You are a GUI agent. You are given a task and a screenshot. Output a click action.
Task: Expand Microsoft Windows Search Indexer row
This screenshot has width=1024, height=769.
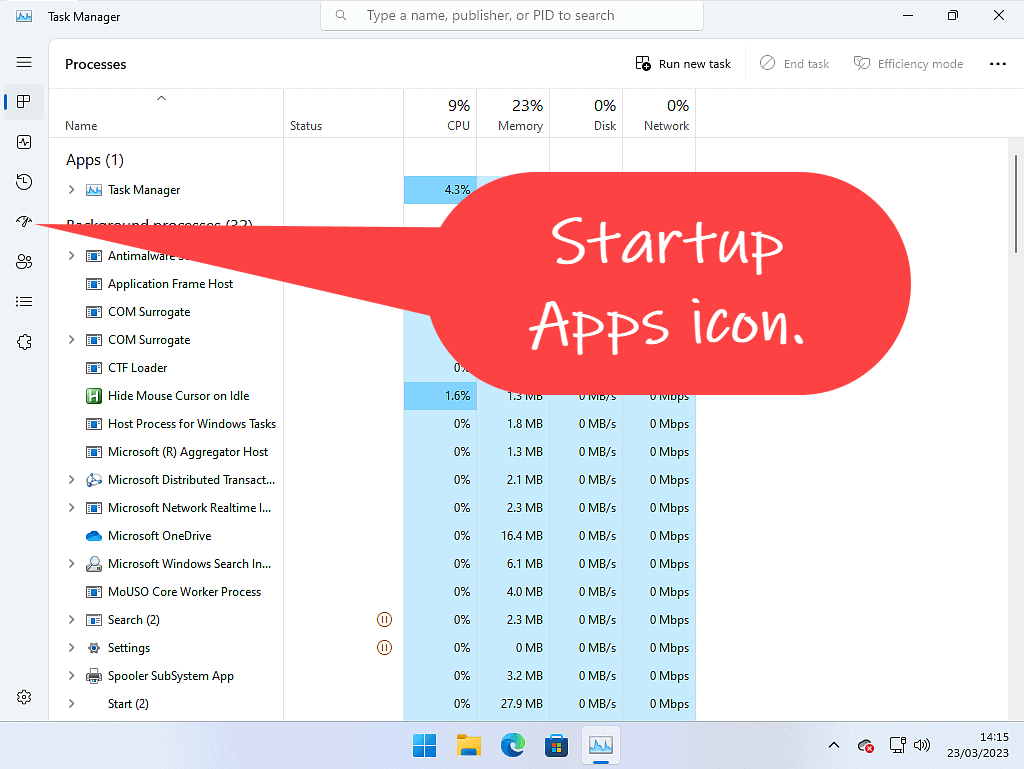[x=71, y=564]
